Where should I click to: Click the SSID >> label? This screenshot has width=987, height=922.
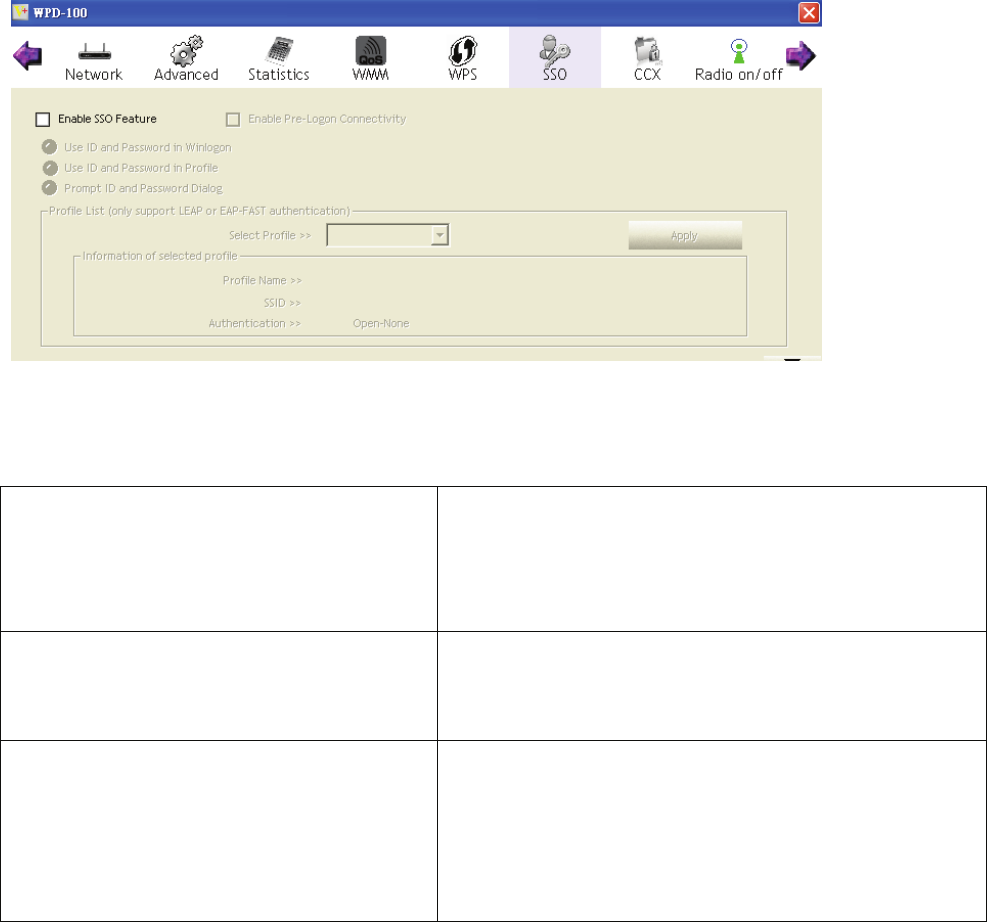pyautogui.click(x=282, y=303)
